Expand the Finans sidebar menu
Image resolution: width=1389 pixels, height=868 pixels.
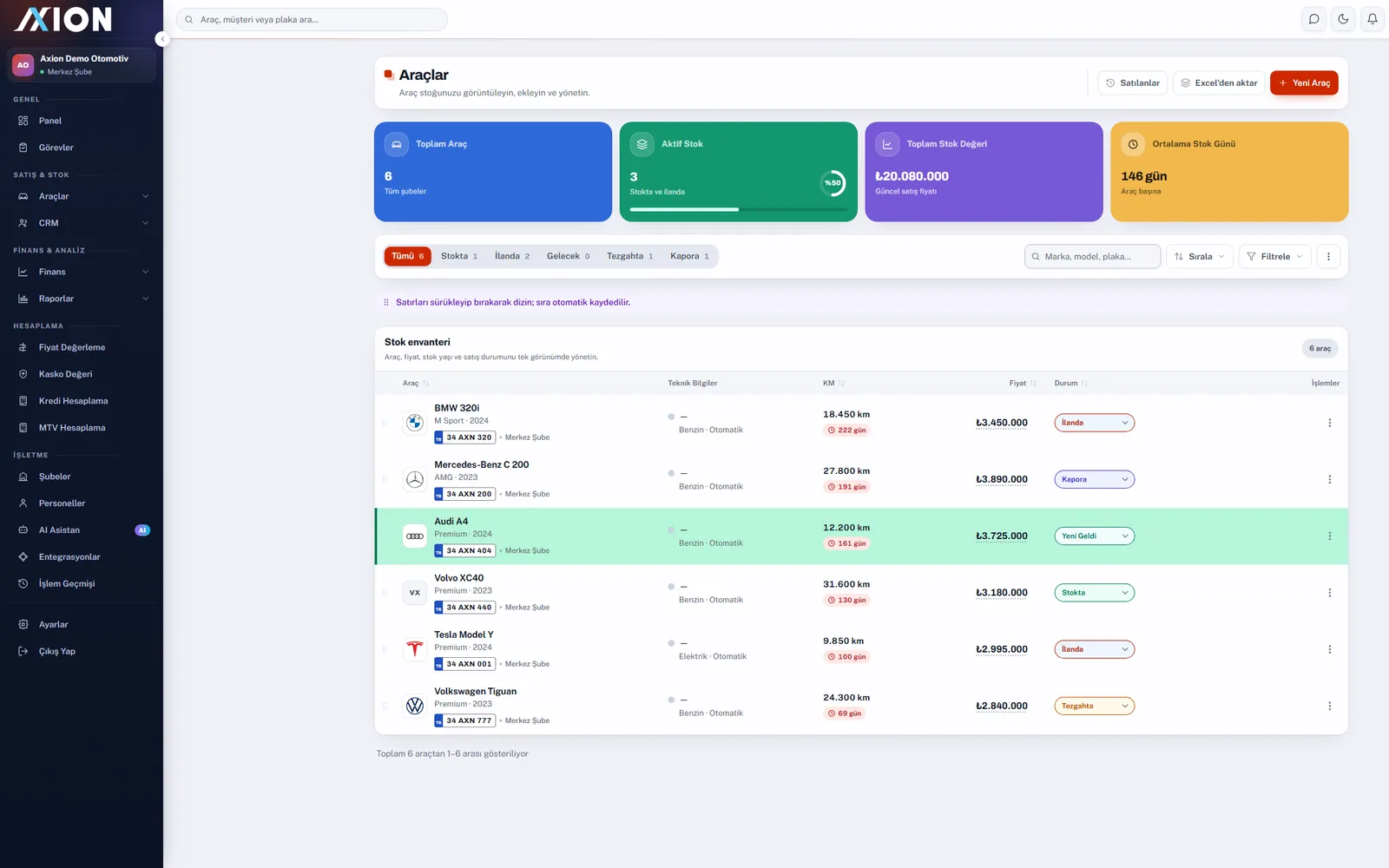point(82,272)
